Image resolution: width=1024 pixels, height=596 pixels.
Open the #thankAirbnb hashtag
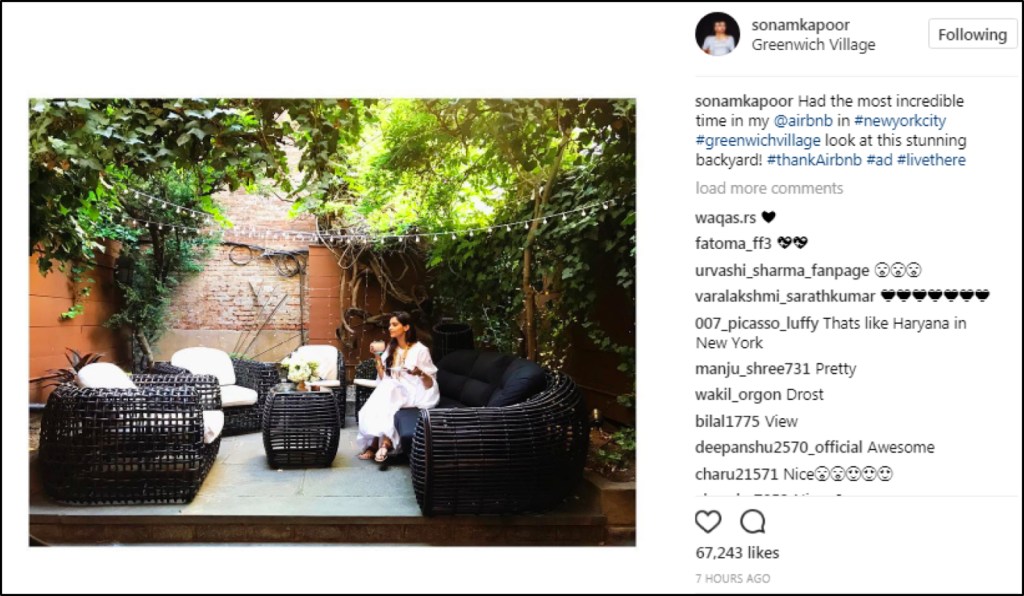tap(814, 160)
